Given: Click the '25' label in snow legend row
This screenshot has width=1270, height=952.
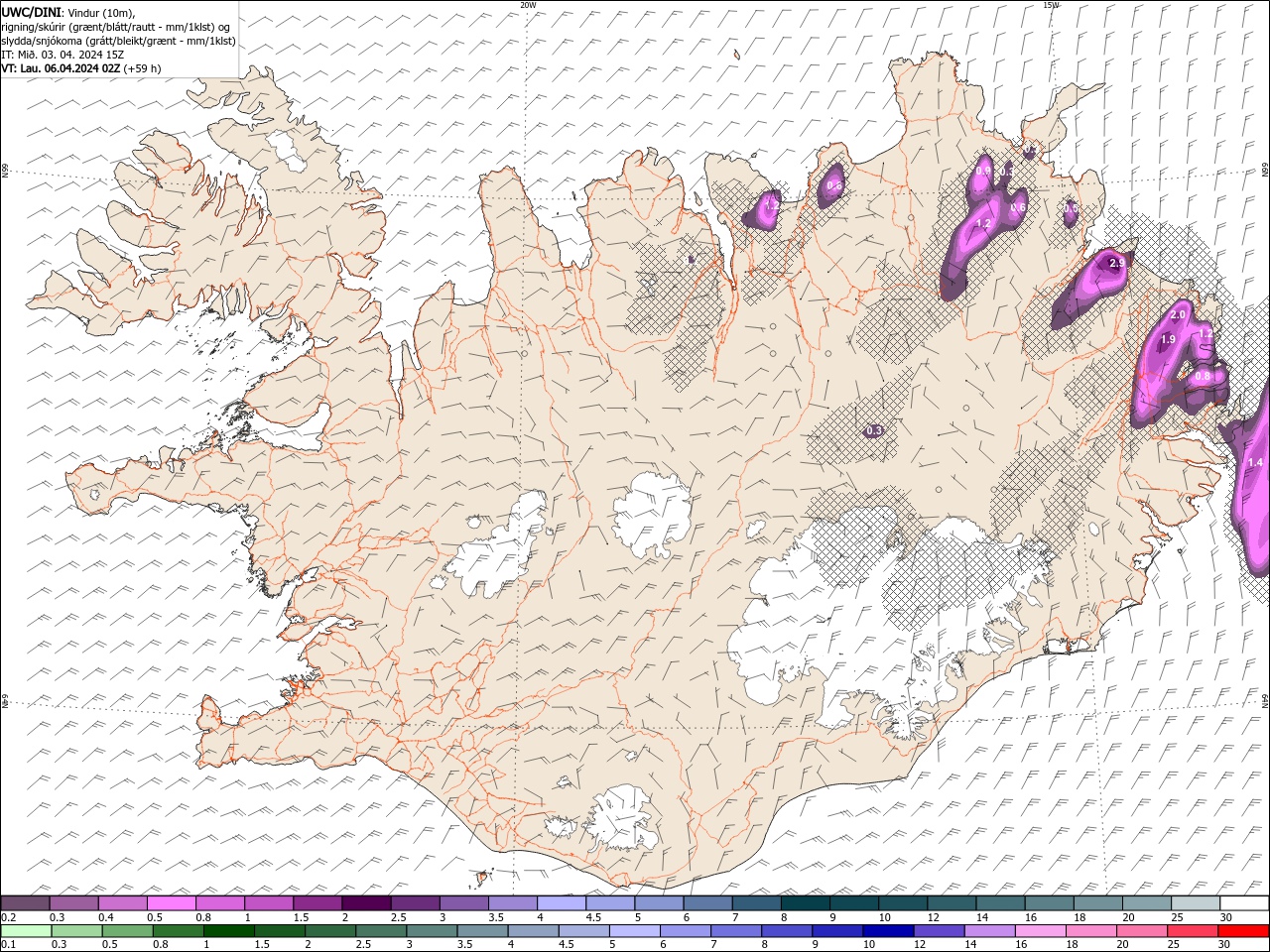Looking at the screenshot, I should [1177, 916].
